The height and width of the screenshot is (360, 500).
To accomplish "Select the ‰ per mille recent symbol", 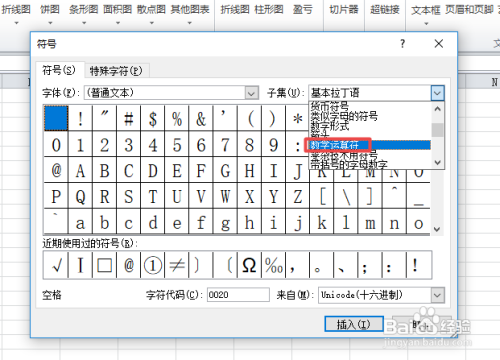I will click(x=274, y=265).
